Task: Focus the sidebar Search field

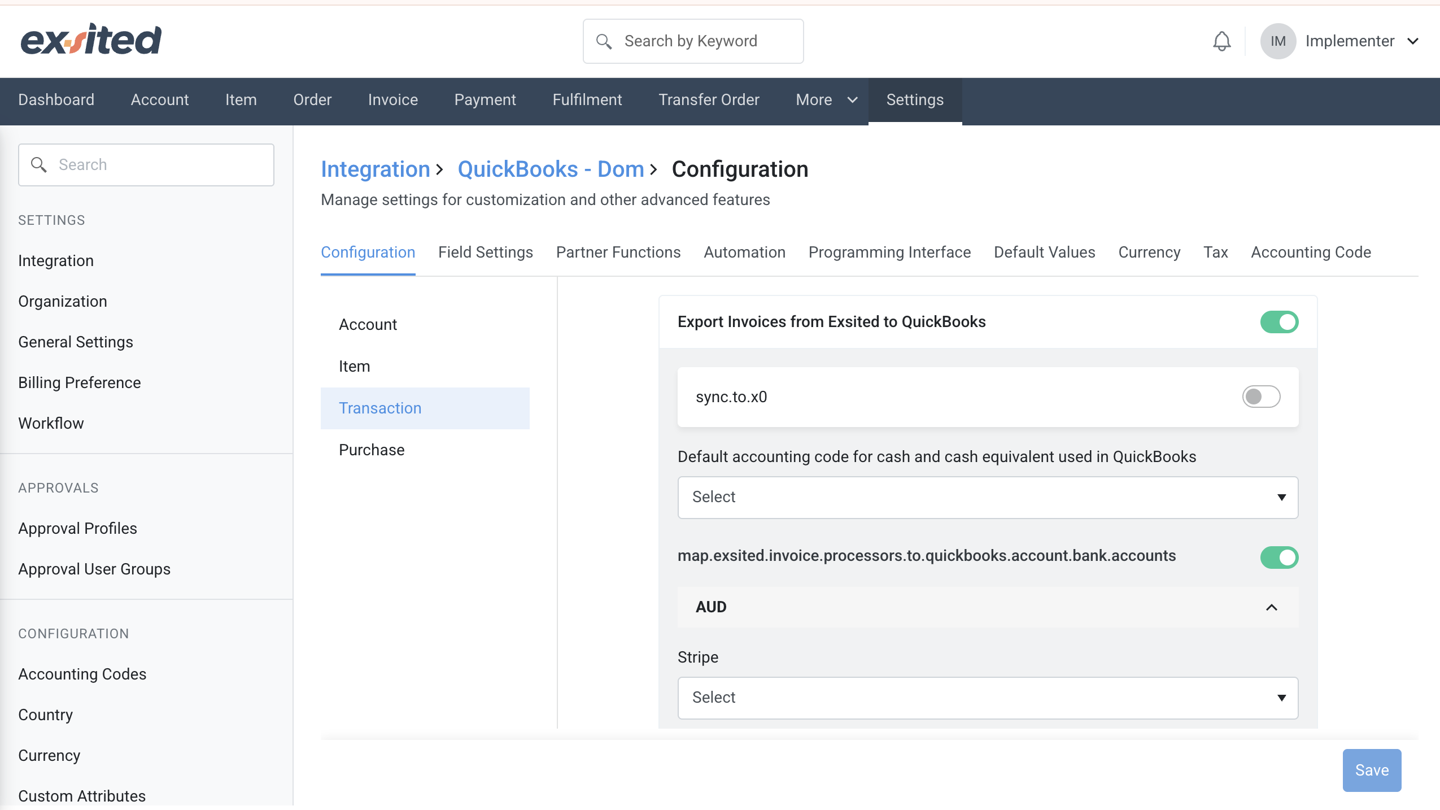Action: [x=146, y=165]
